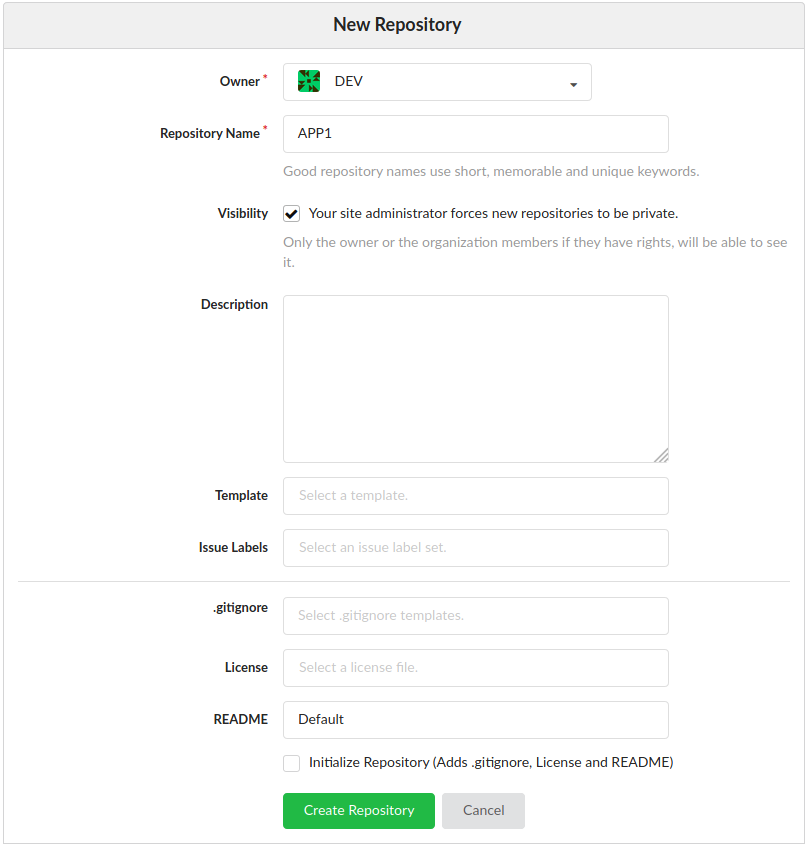806x848 pixels.
Task: Click the Cancel button
Action: [x=483, y=811]
